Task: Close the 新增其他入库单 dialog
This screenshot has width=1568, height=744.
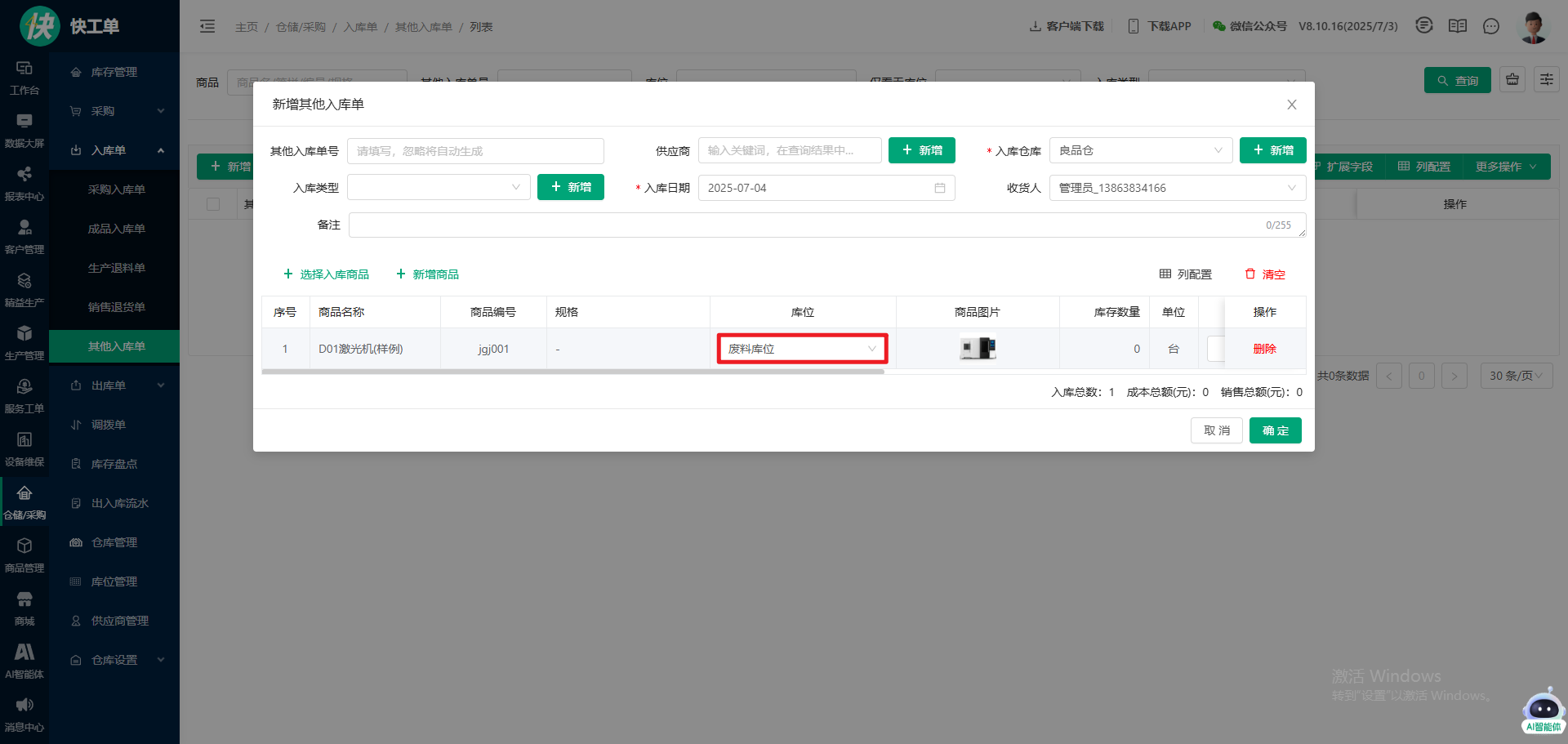Action: [1291, 105]
